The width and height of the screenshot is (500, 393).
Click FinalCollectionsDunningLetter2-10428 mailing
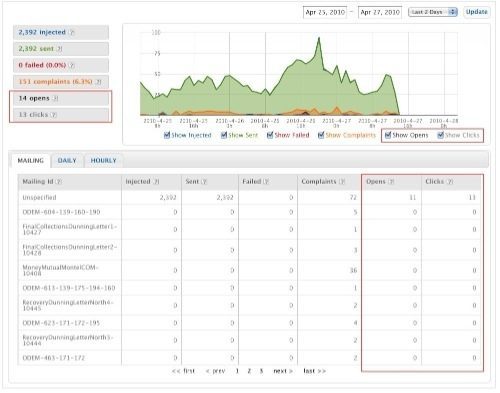point(70,250)
